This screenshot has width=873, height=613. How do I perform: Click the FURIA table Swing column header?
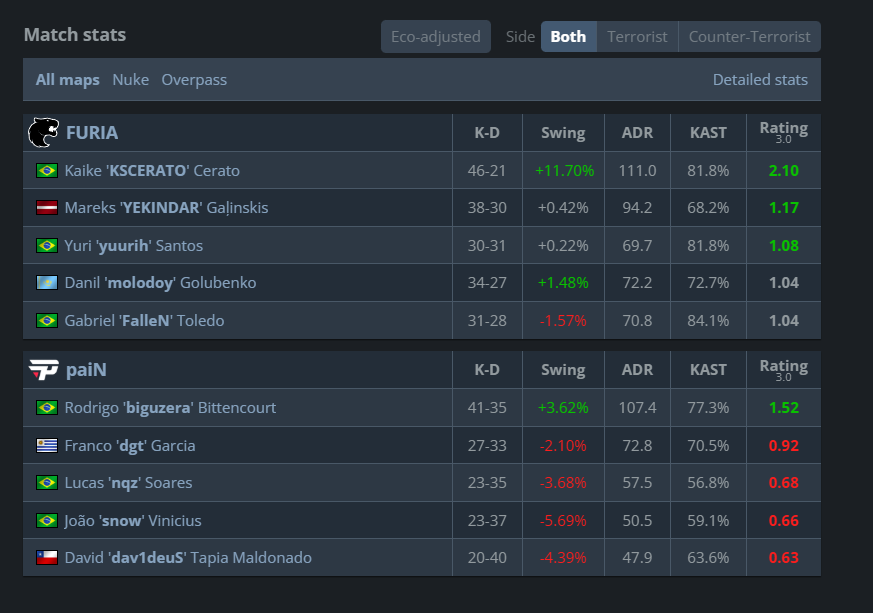[x=563, y=133]
